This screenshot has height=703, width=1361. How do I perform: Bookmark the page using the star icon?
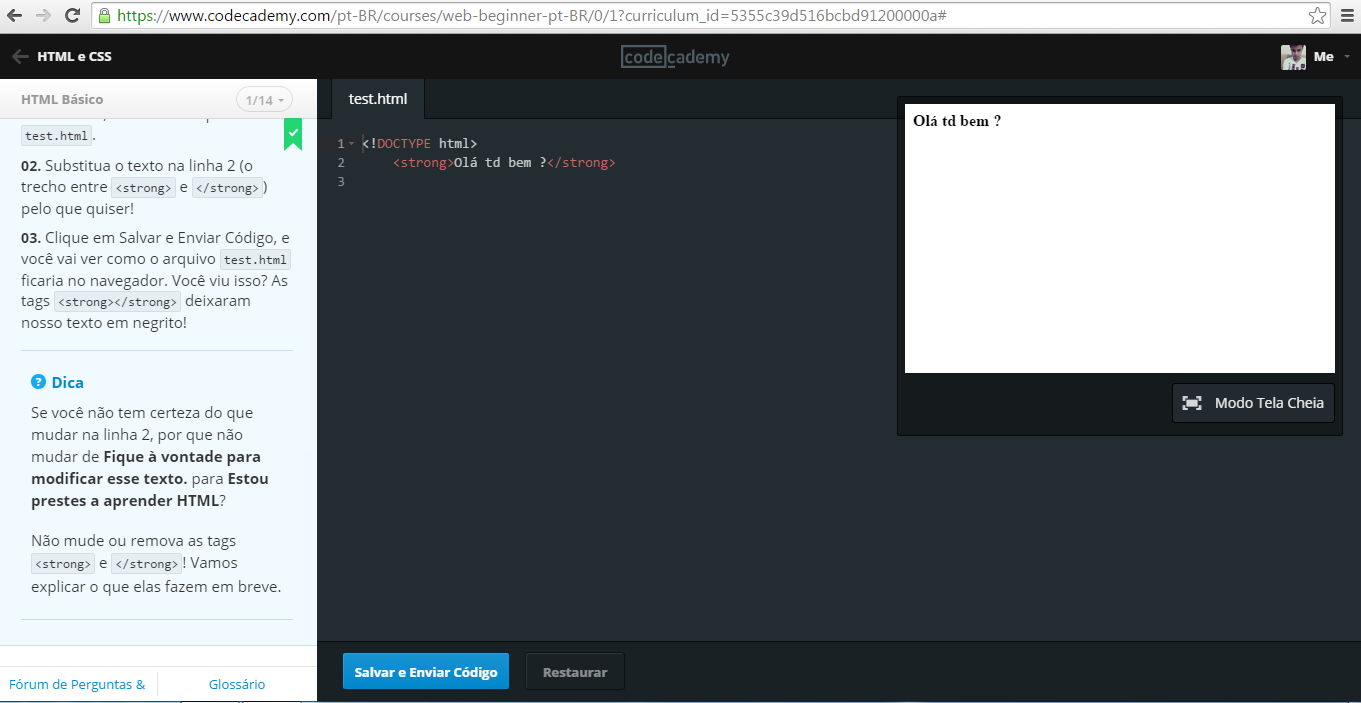[x=1318, y=15]
